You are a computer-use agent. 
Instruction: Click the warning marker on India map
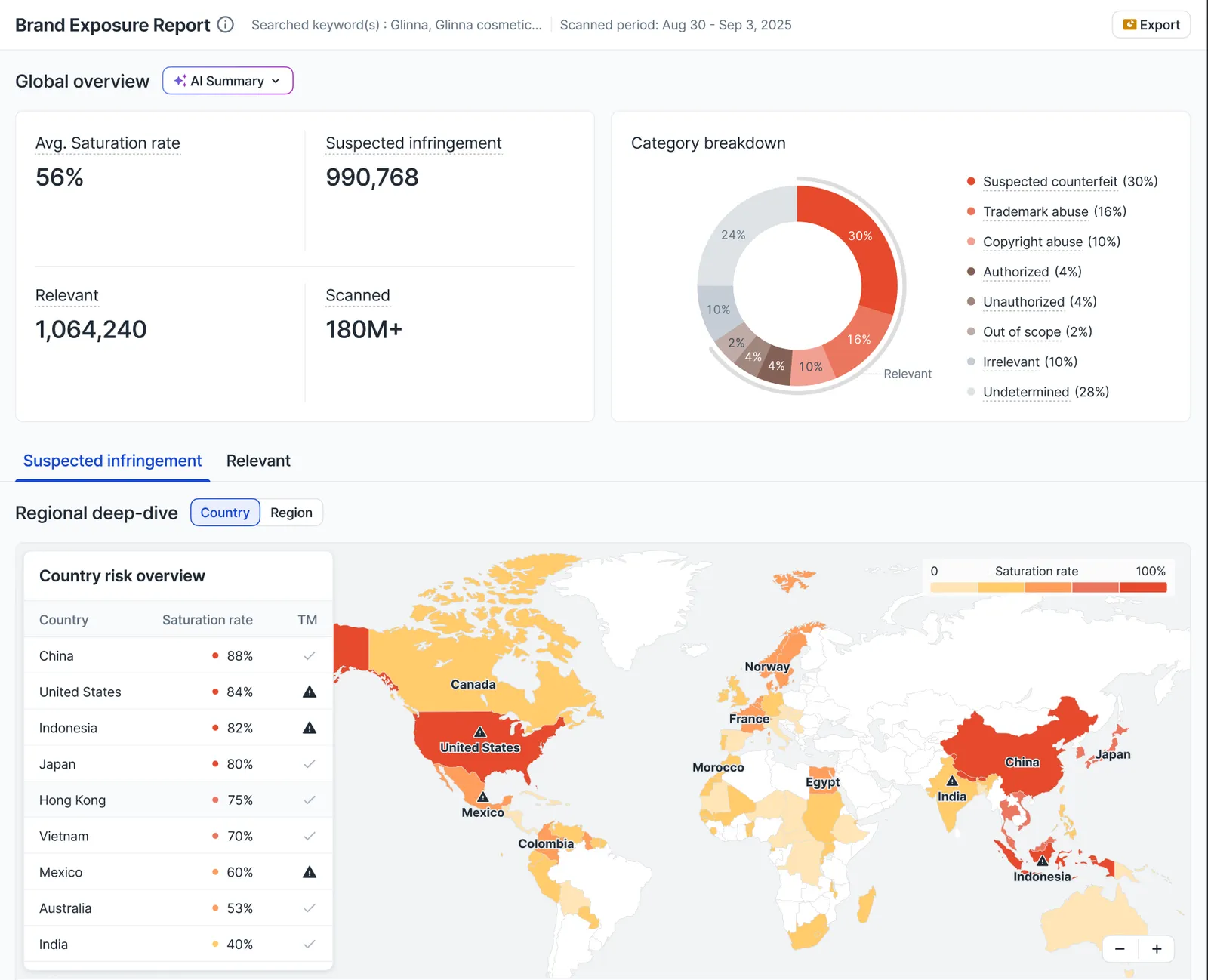coord(952,781)
